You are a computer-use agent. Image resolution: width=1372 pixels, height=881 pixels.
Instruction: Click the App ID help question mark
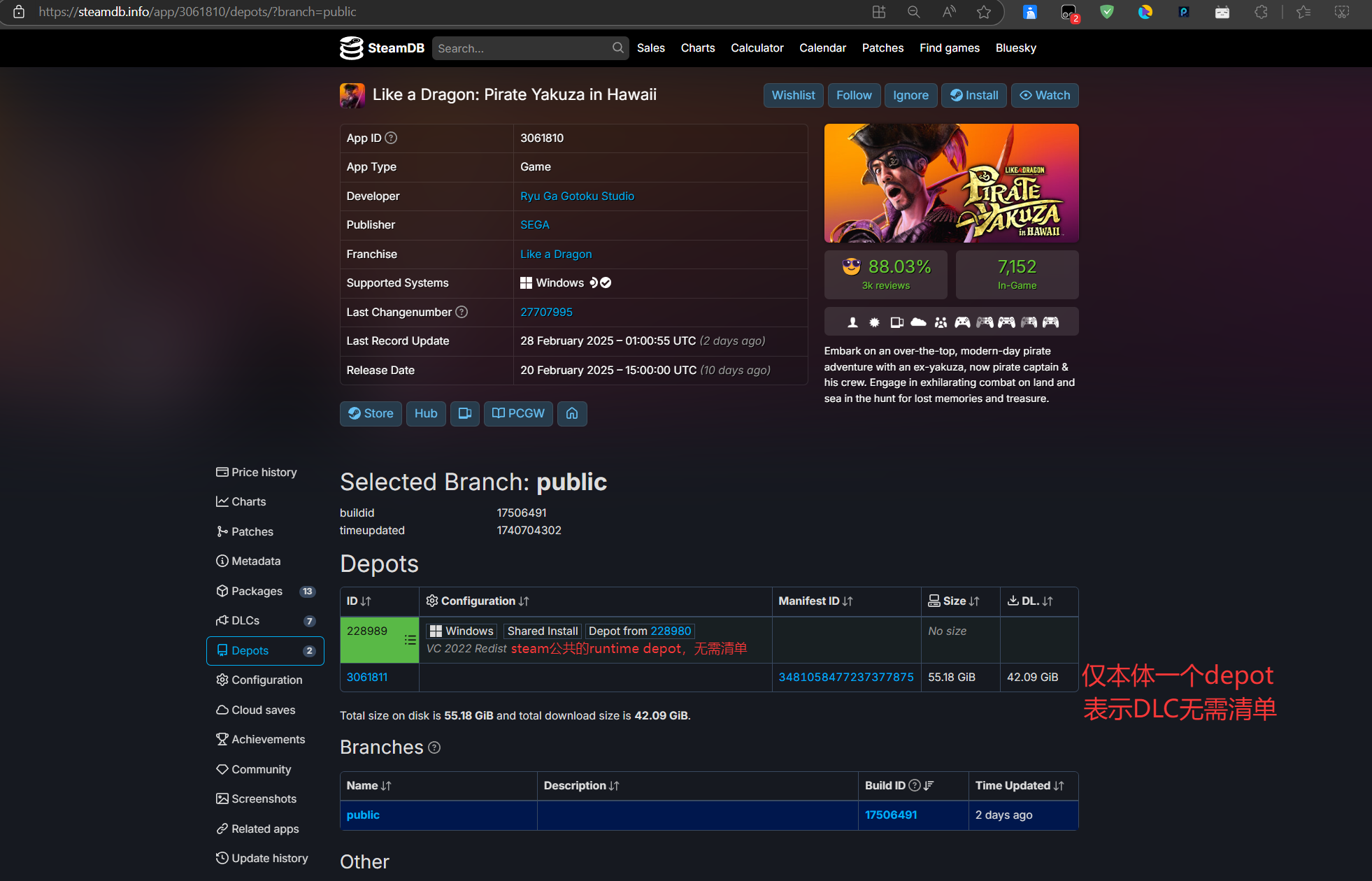tap(392, 138)
